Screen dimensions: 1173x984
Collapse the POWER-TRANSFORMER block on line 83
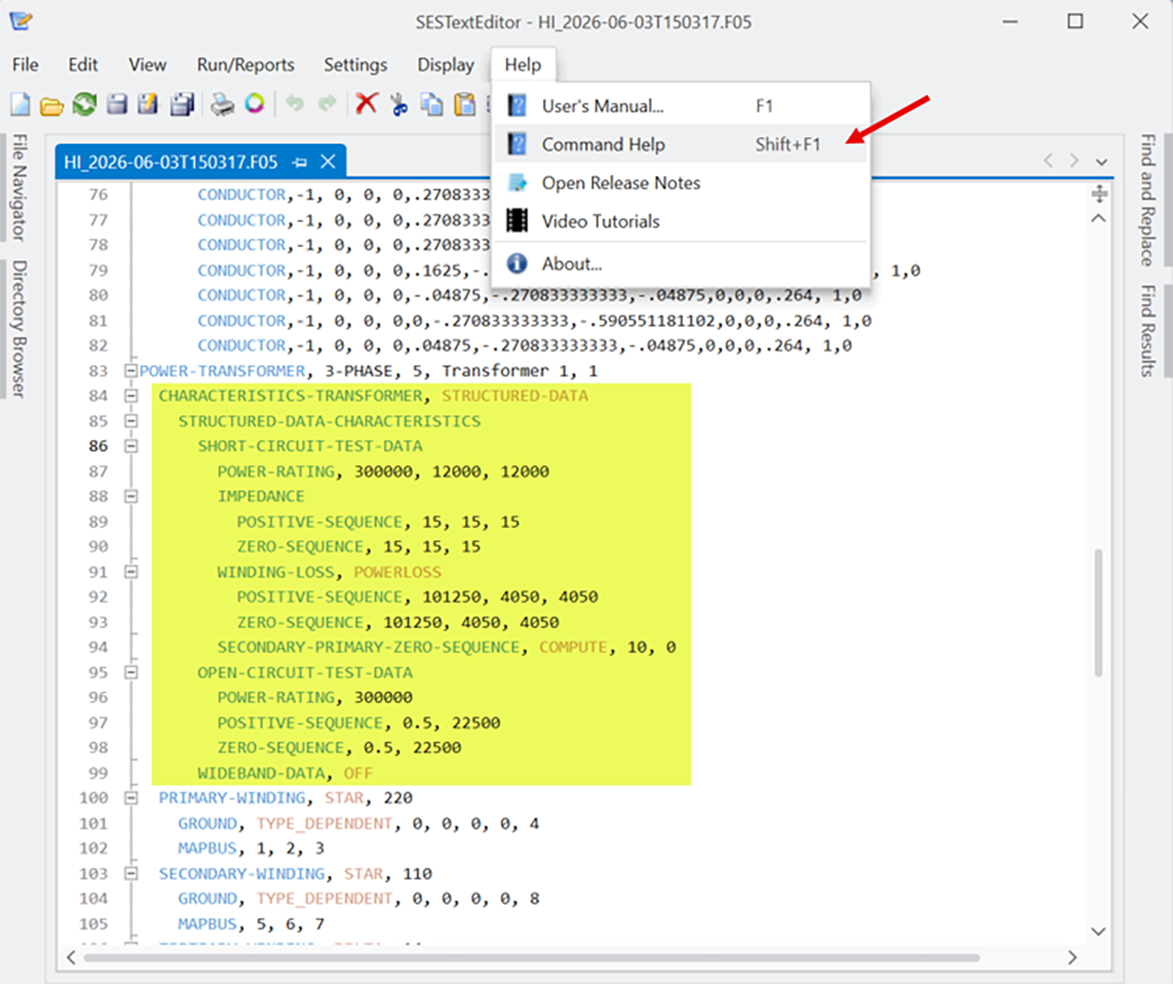coord(131,370)
